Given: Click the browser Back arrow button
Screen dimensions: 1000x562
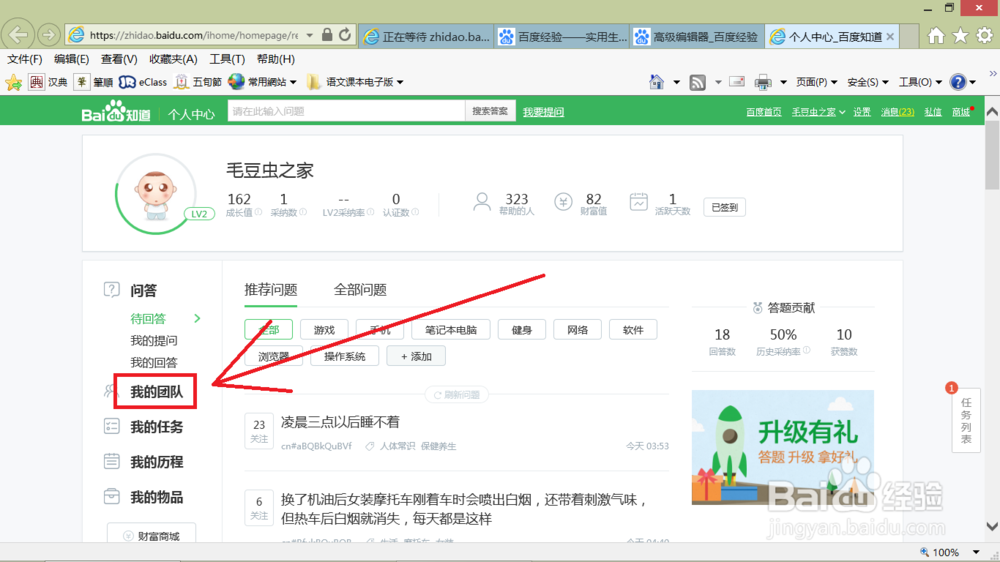Looking at the screenshot, I should 18,34.
